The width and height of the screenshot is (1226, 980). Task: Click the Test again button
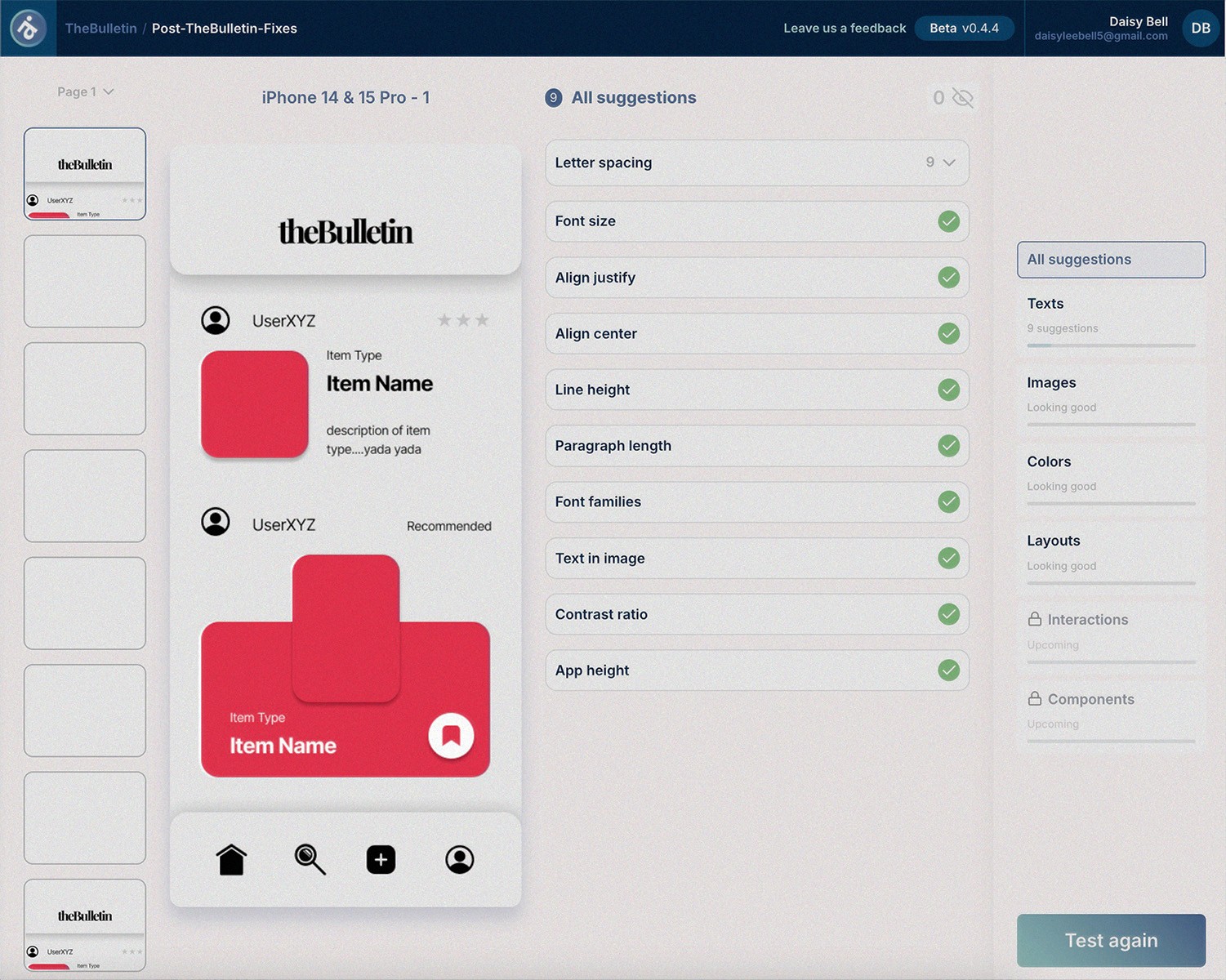[1111, 941]
